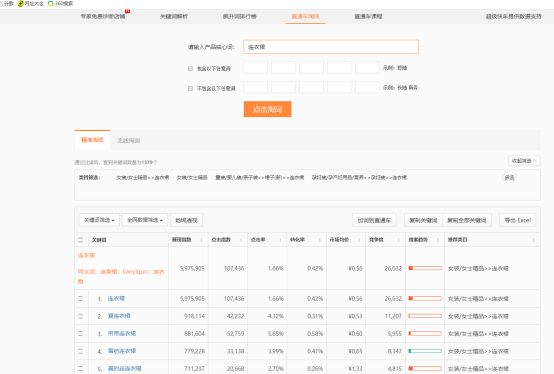The image size is (554, 374).
Task: Select checkbox for row with 779,228
Action: 81,351
